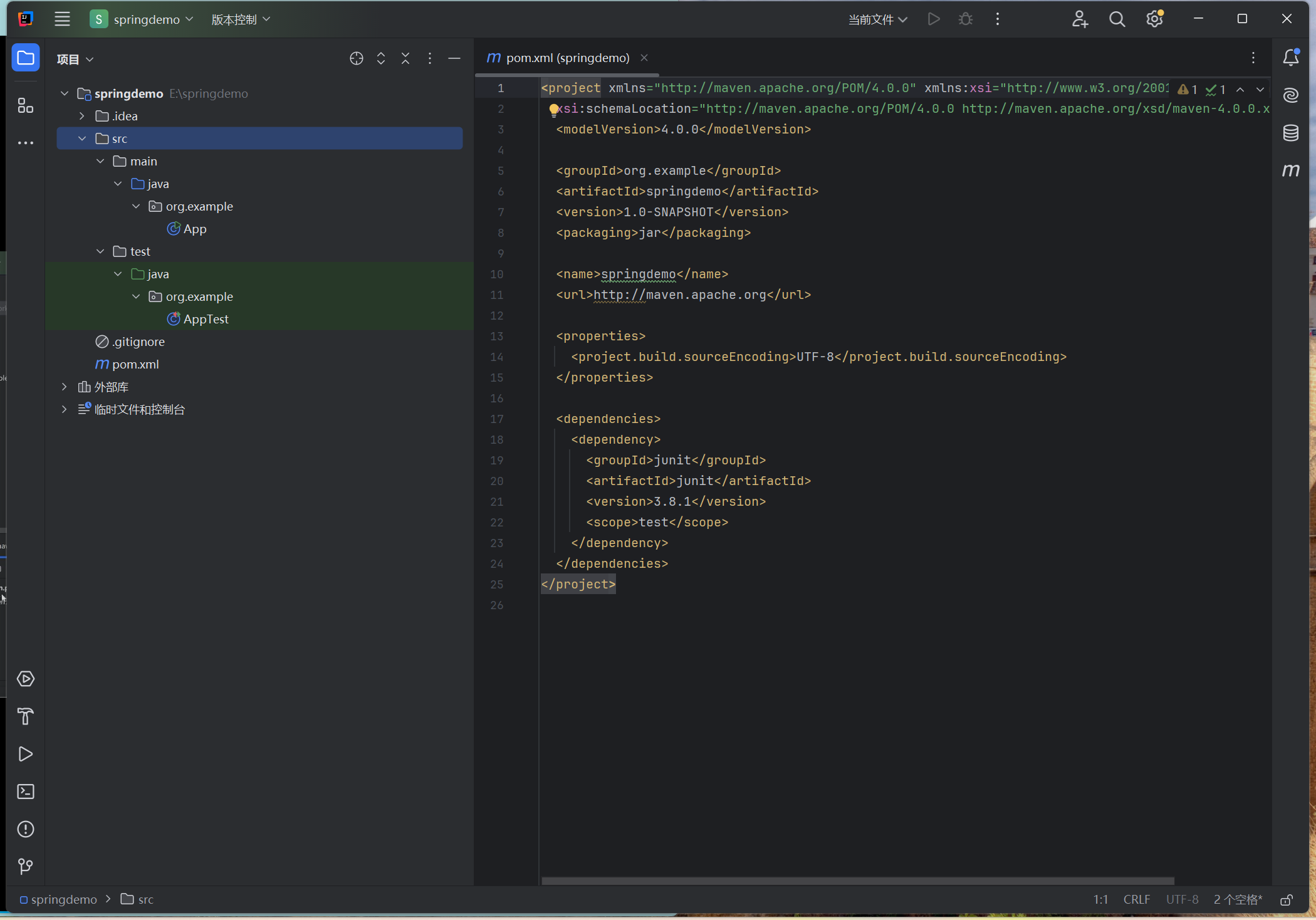Click the Structure tool window icon
The height and width of the screenshot is (920, 1316).
point(26,105)
